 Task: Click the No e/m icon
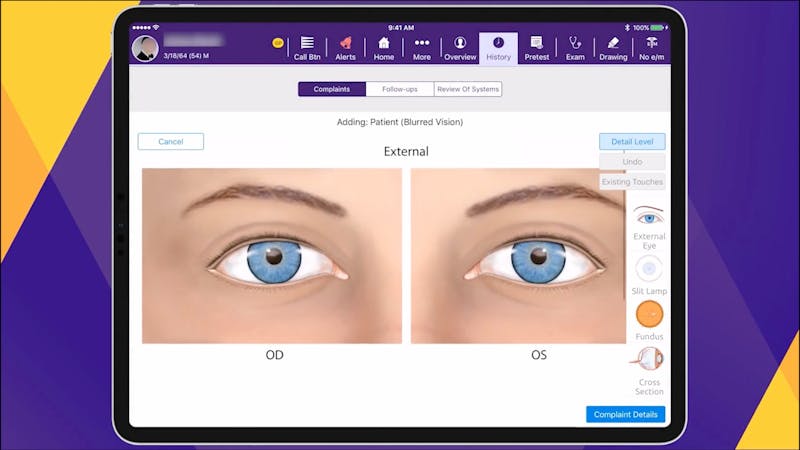[651, 48]
